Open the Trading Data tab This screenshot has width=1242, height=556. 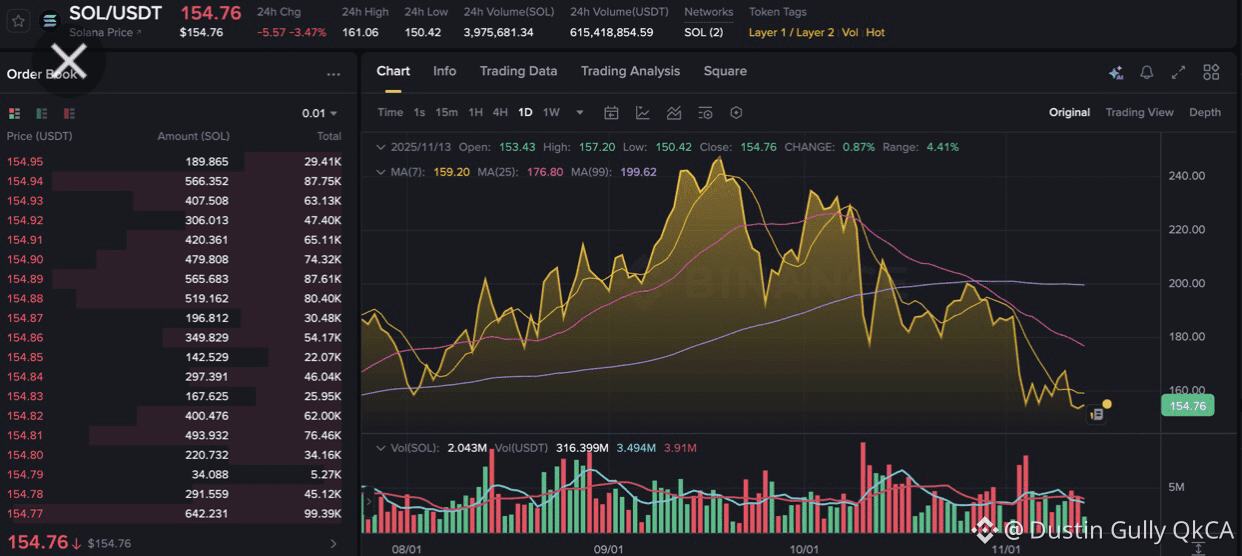pyautogui.click(x=518, y=71)
